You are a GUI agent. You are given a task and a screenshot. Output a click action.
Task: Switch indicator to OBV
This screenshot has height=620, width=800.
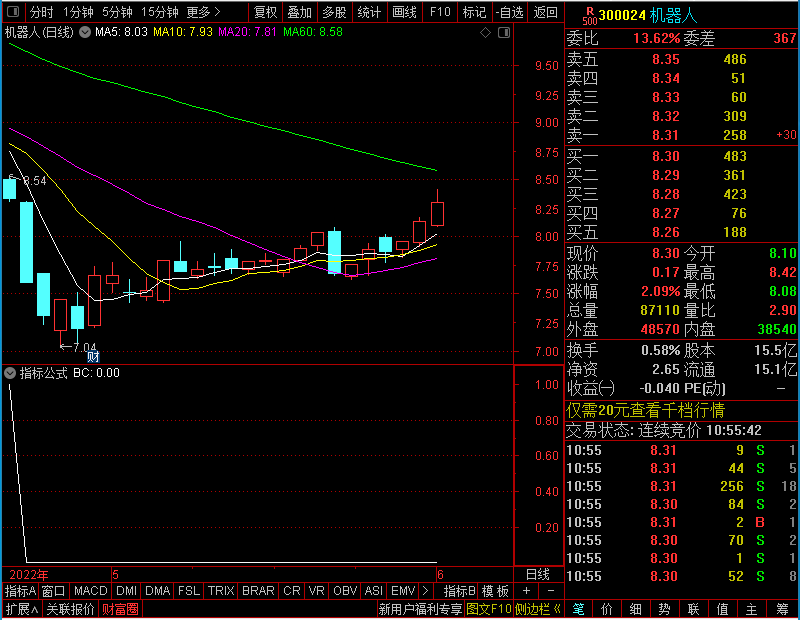coord(345,591)
